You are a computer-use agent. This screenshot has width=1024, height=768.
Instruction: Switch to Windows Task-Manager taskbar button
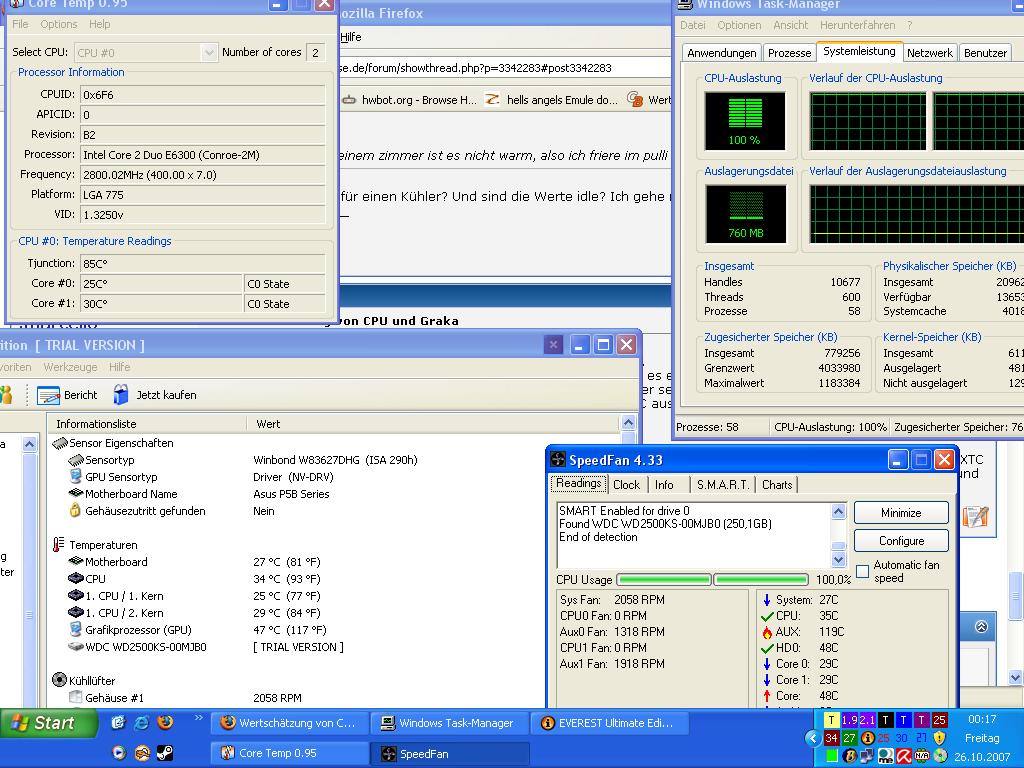point(449,723)
